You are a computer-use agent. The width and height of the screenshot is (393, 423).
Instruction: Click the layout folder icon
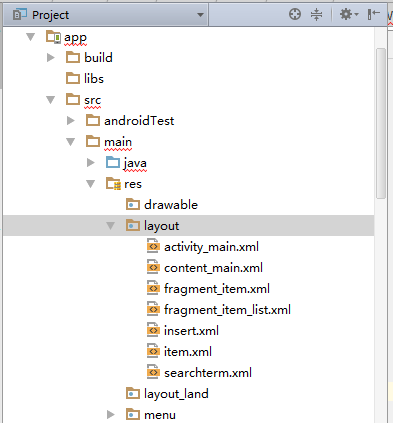pyautogui.click(x=133, y=225)
